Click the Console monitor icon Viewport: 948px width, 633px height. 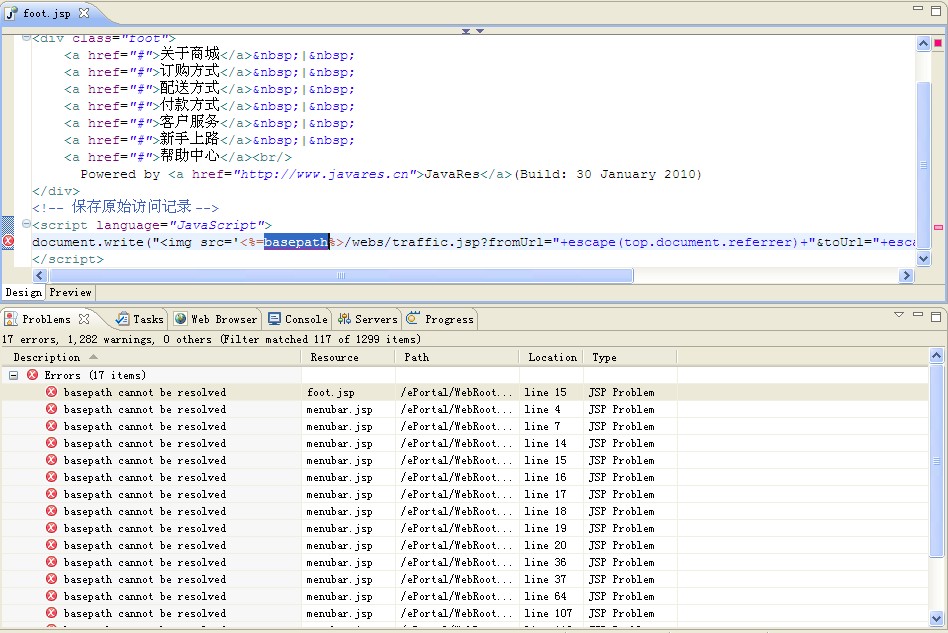(275, 319)
